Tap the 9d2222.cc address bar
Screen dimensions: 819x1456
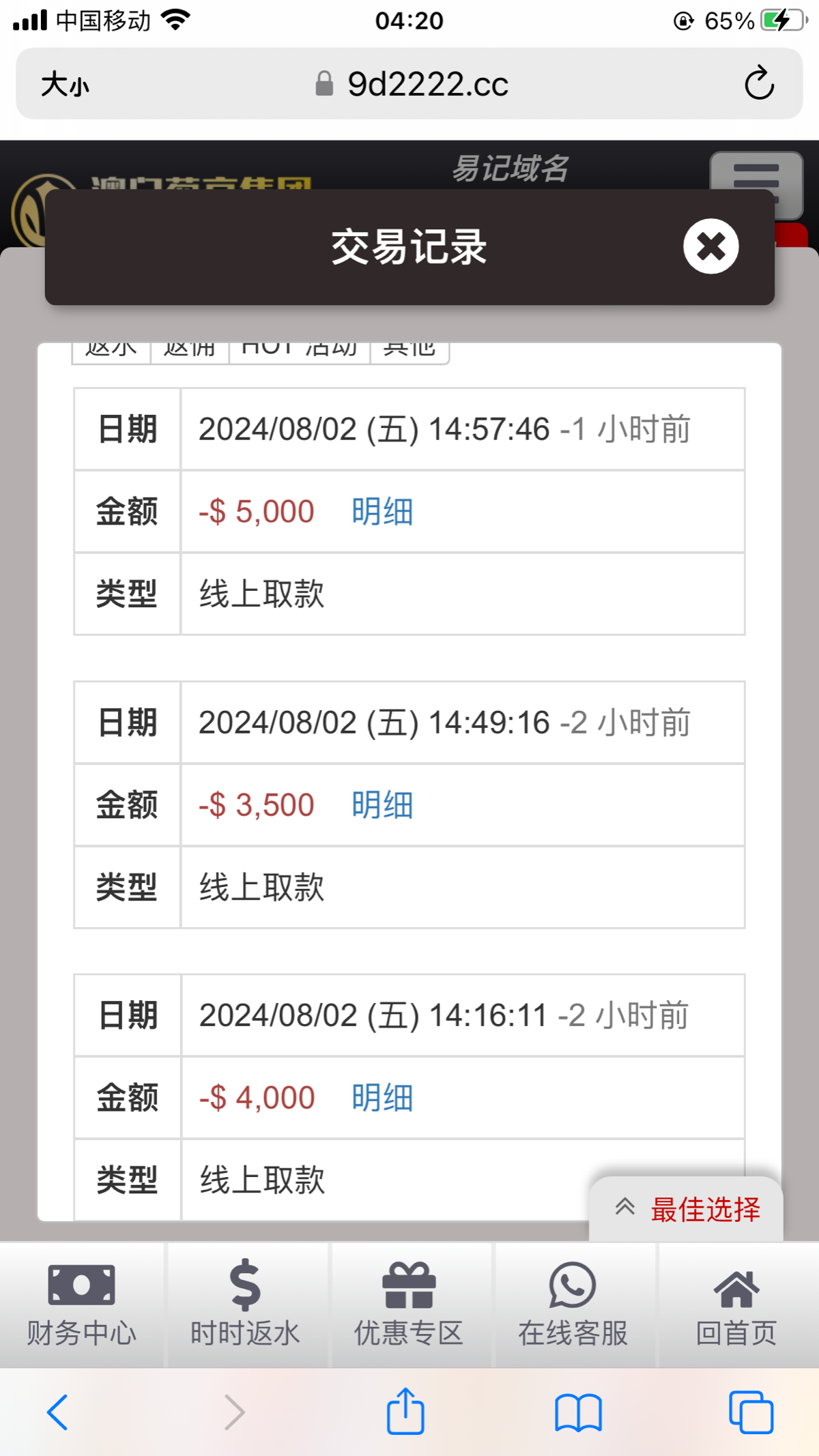coord(427,84)
